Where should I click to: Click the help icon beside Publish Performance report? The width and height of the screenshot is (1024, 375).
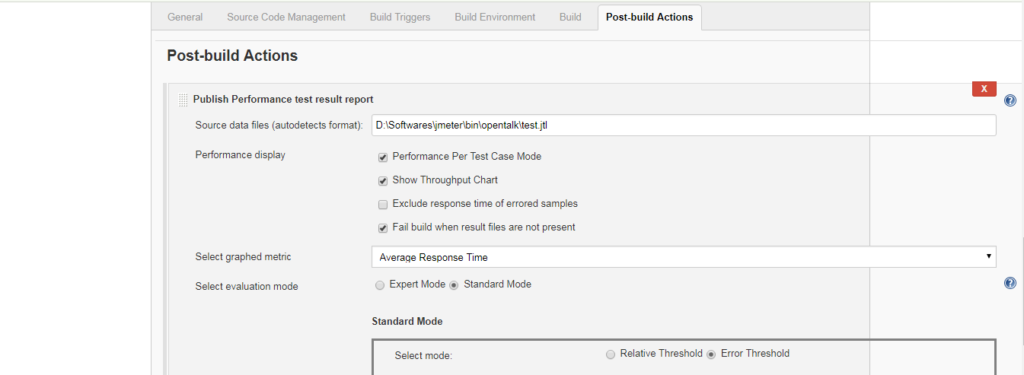pyautogui.click(x=1010, y=101)
